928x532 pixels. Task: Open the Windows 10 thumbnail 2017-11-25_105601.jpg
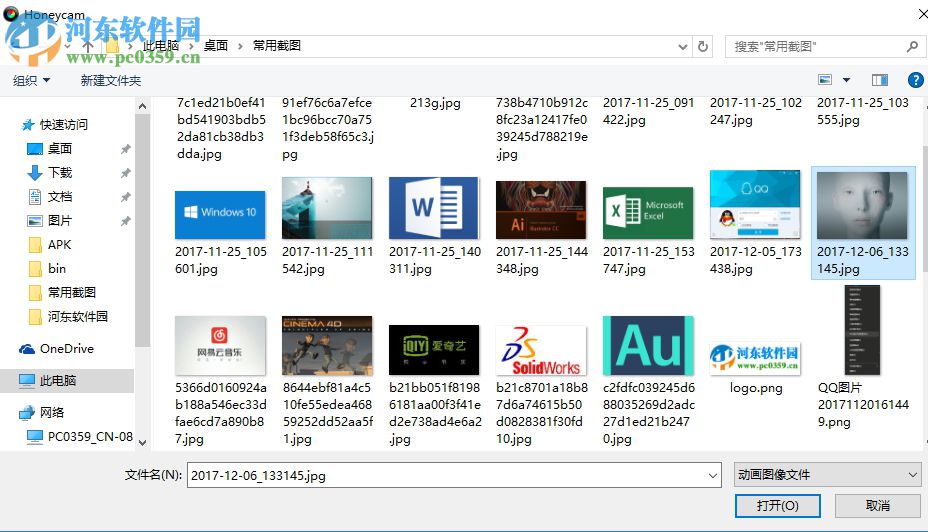coord(220,214)
